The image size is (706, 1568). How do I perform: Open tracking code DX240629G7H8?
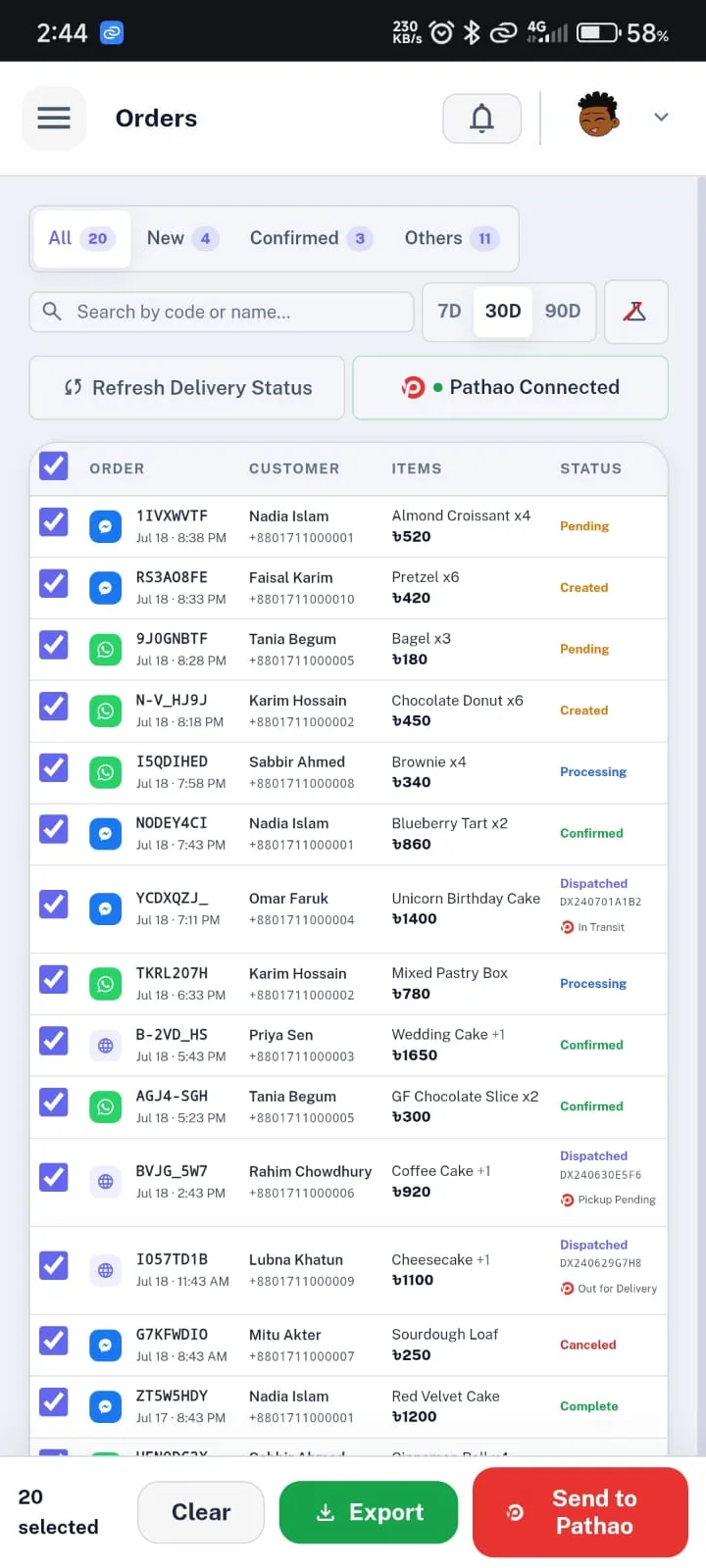pyautogui.click(x=600, y=1263)
